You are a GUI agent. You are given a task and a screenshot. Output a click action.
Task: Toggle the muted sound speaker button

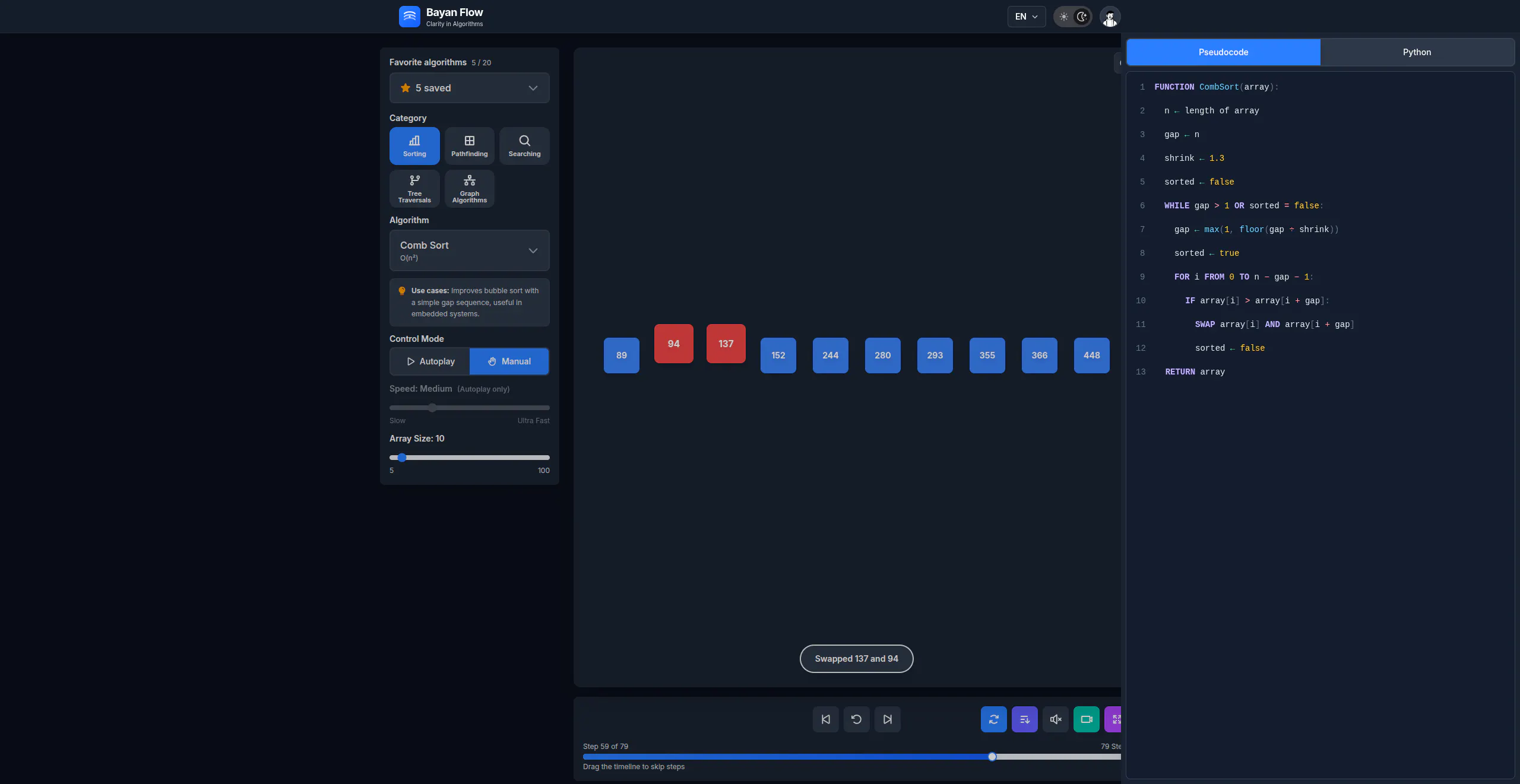point(1055,719)
